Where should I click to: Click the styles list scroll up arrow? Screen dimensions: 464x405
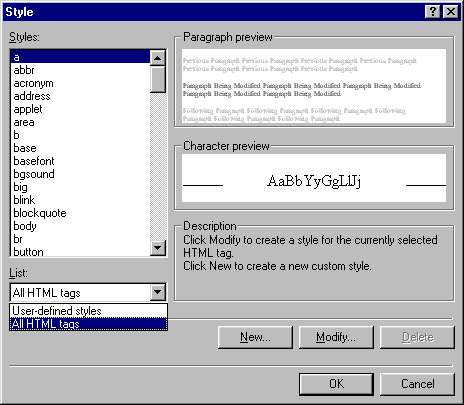[x=158, y=58]
